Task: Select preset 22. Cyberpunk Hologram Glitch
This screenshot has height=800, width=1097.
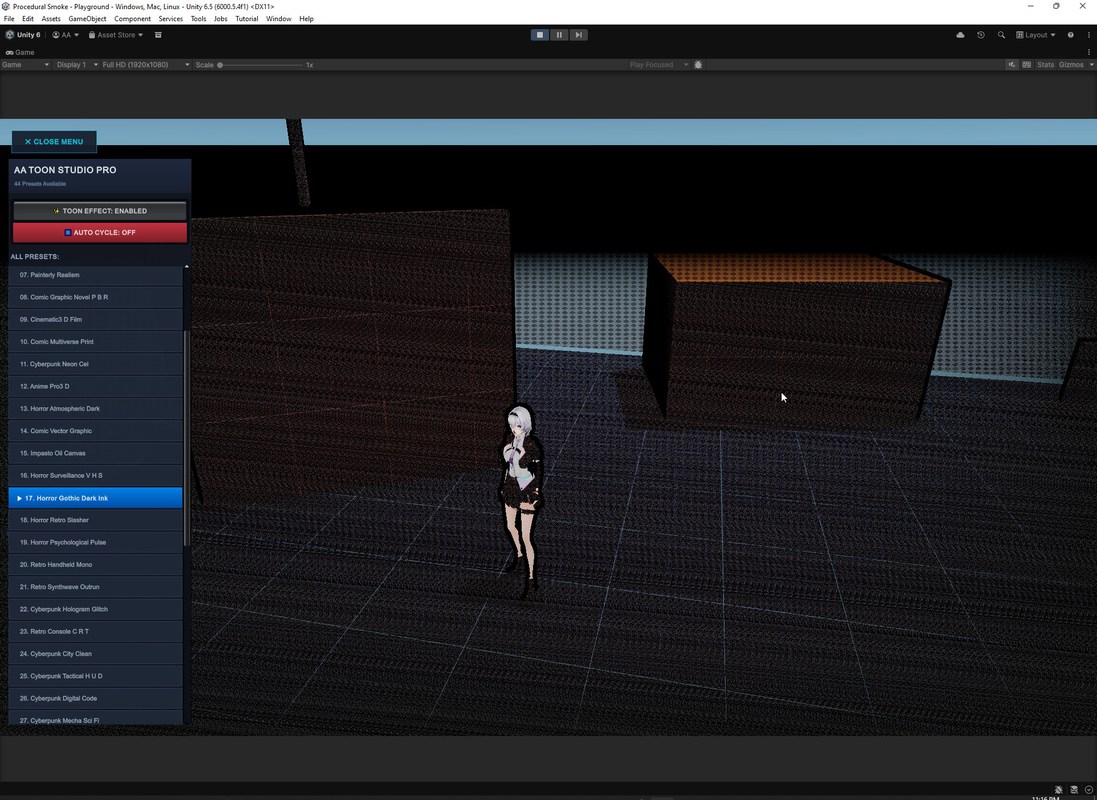Action: click(95, 609)
